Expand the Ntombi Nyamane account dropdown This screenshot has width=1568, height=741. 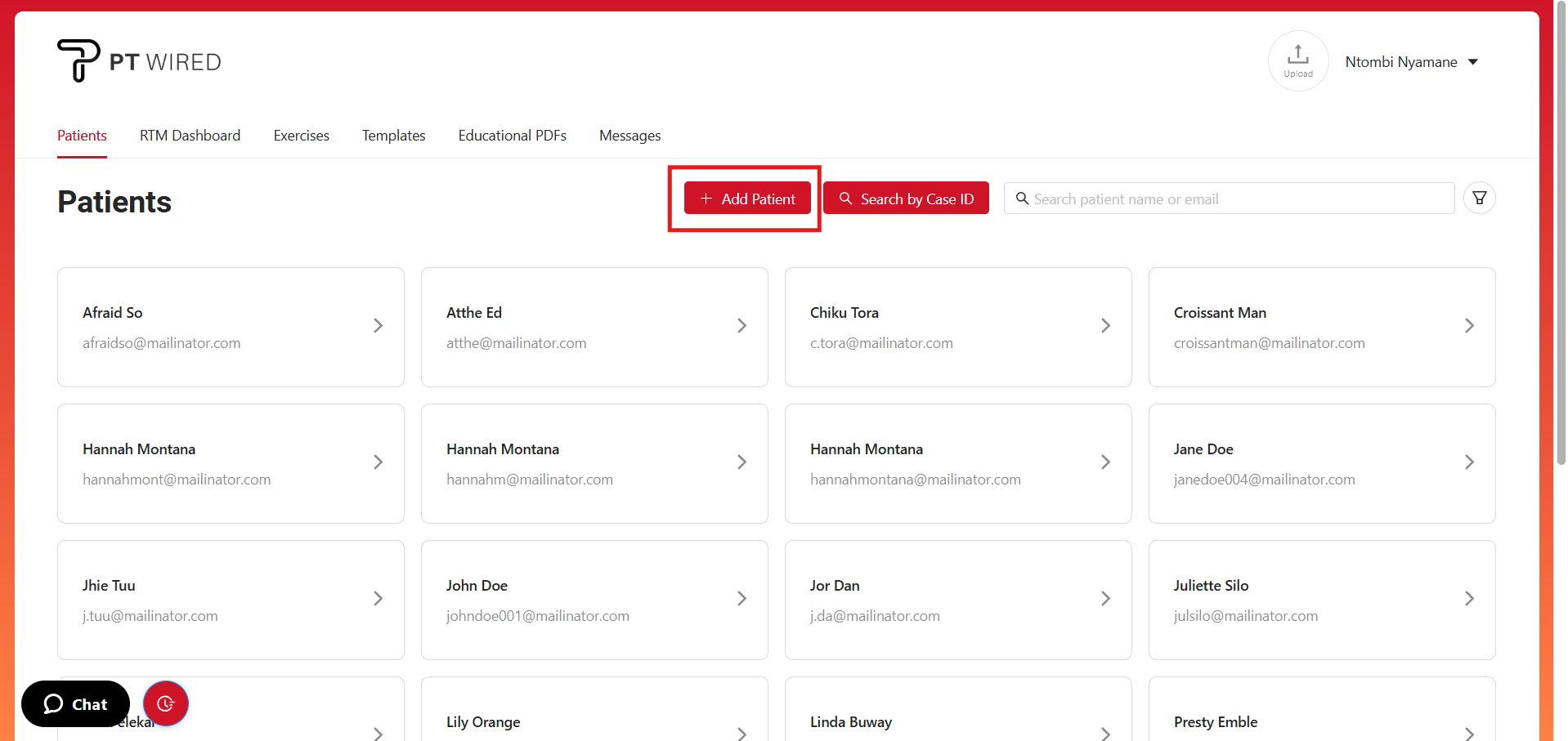[1412, 62]
